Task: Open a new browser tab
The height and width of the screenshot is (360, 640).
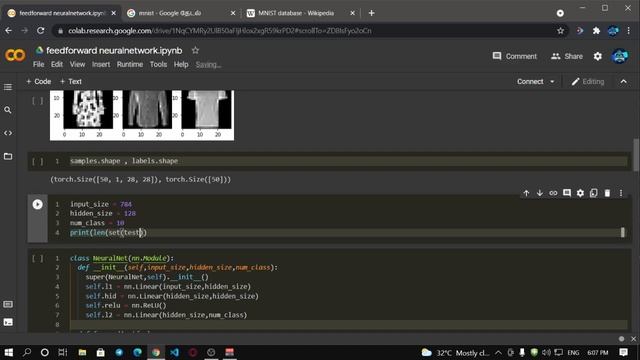Action: click(x=371, y=13)
